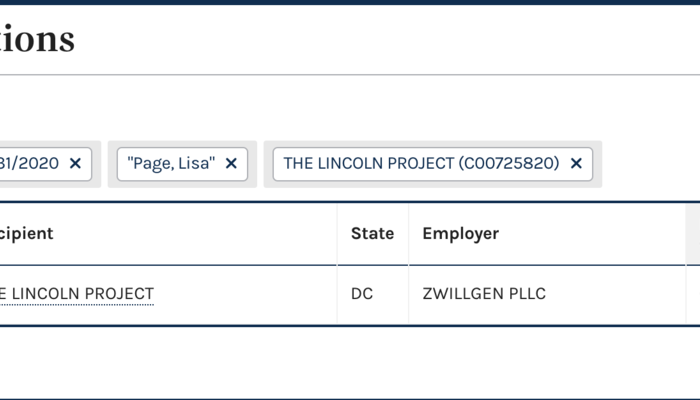Screen dimensions: 700x400
Task: Clear THE LINCOLN PROJECT (C00725820) filter
Action: coord(576,163)
